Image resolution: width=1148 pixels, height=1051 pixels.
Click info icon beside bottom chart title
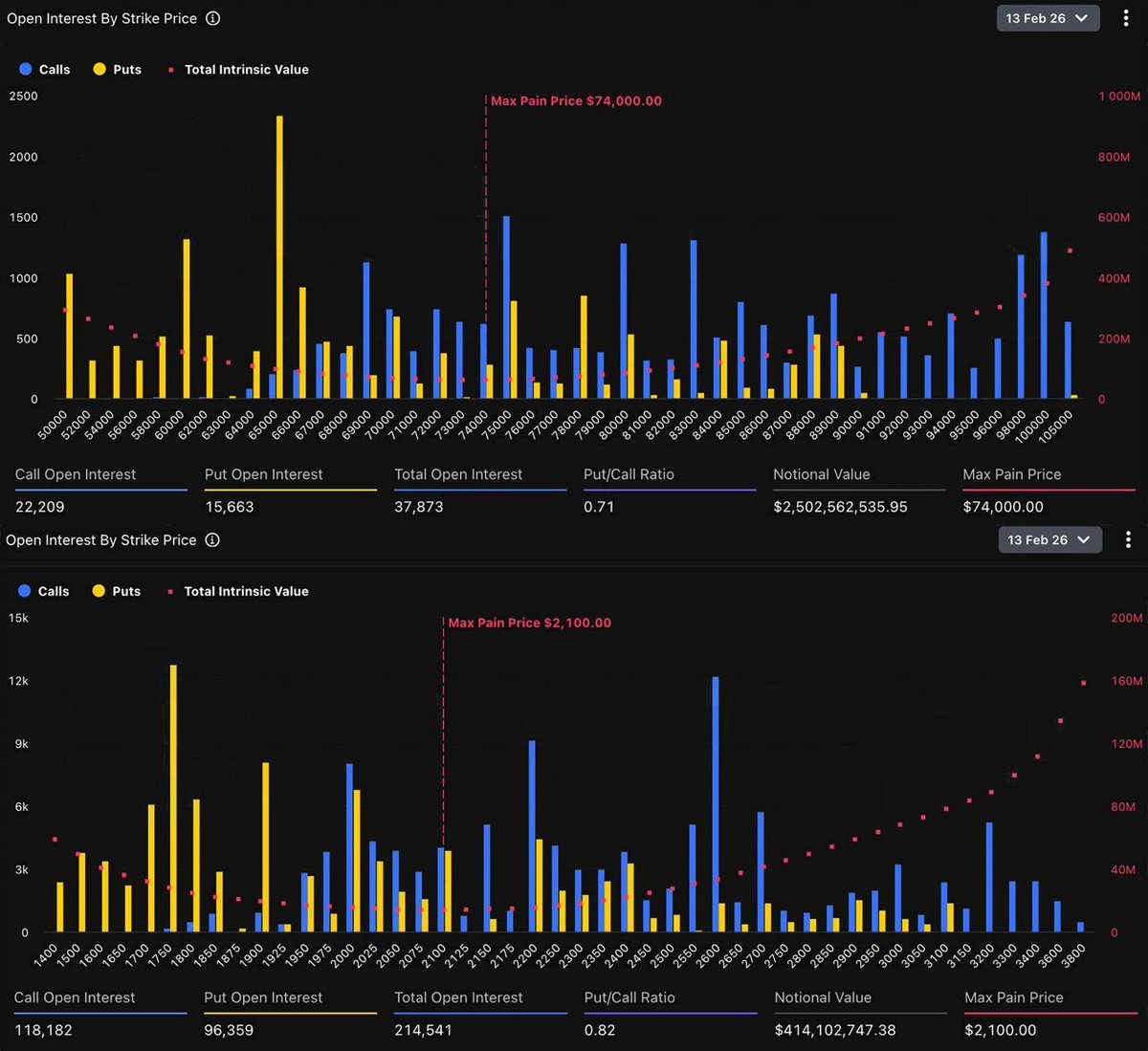212,540
